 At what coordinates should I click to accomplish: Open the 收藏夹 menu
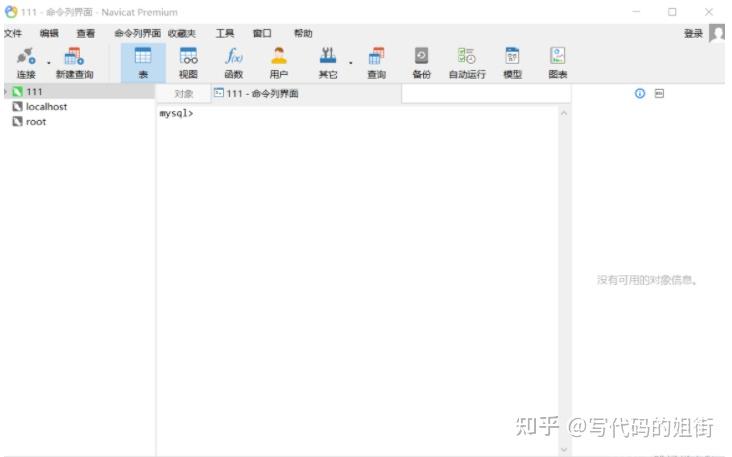182,33
